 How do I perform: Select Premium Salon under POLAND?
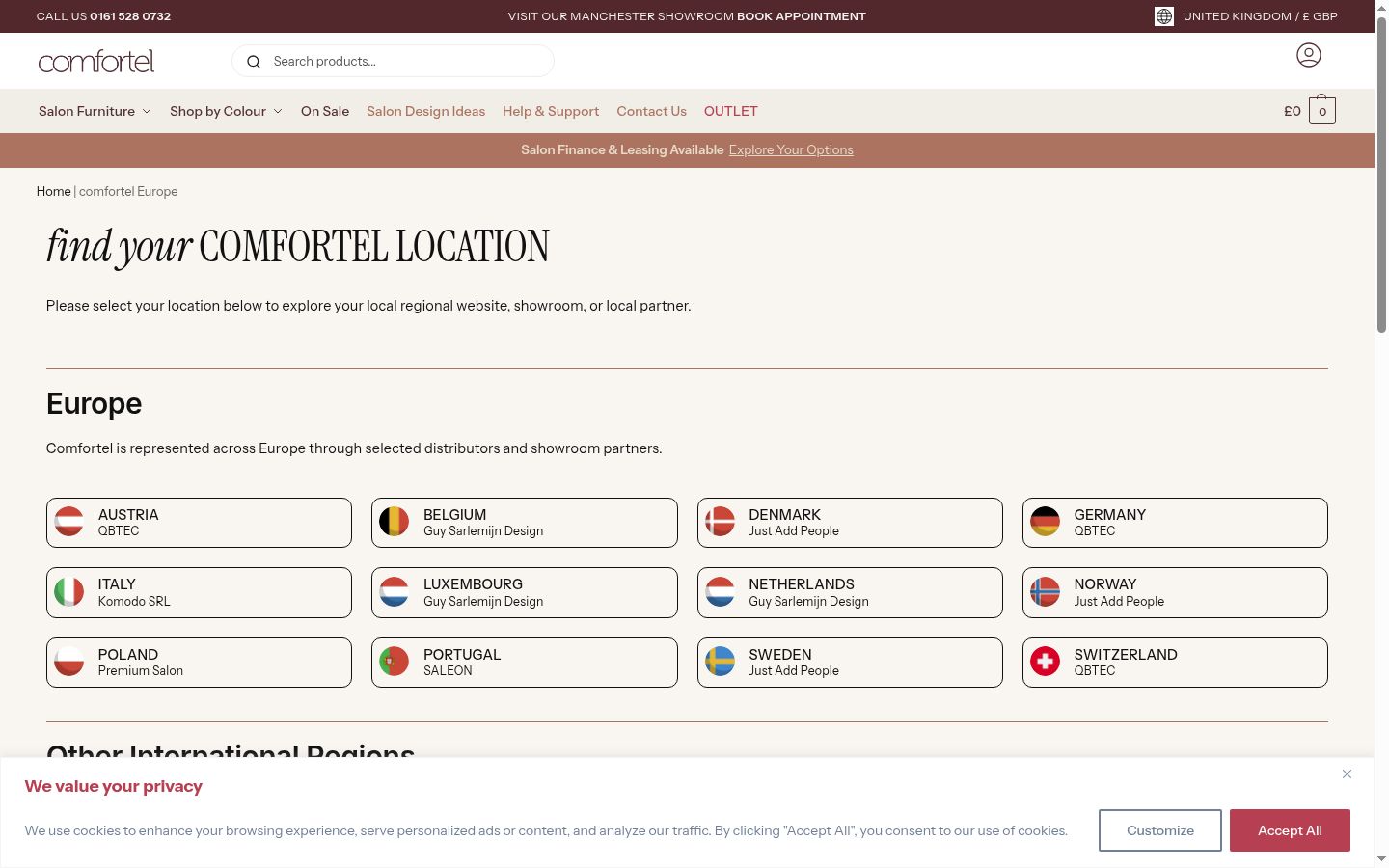pos(141,671)
